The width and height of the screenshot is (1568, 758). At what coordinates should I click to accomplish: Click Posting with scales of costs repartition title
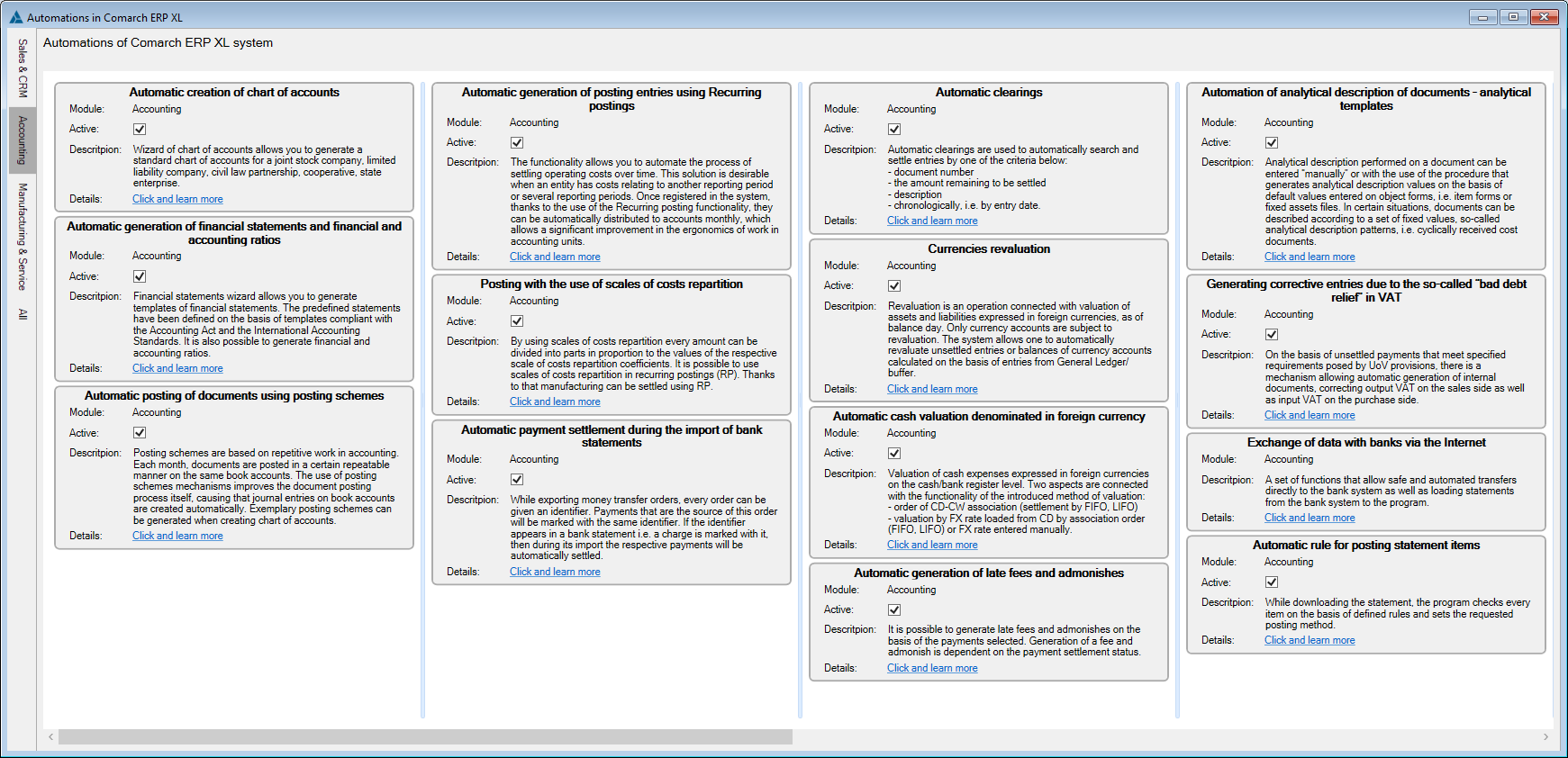(x=612, y=284)
